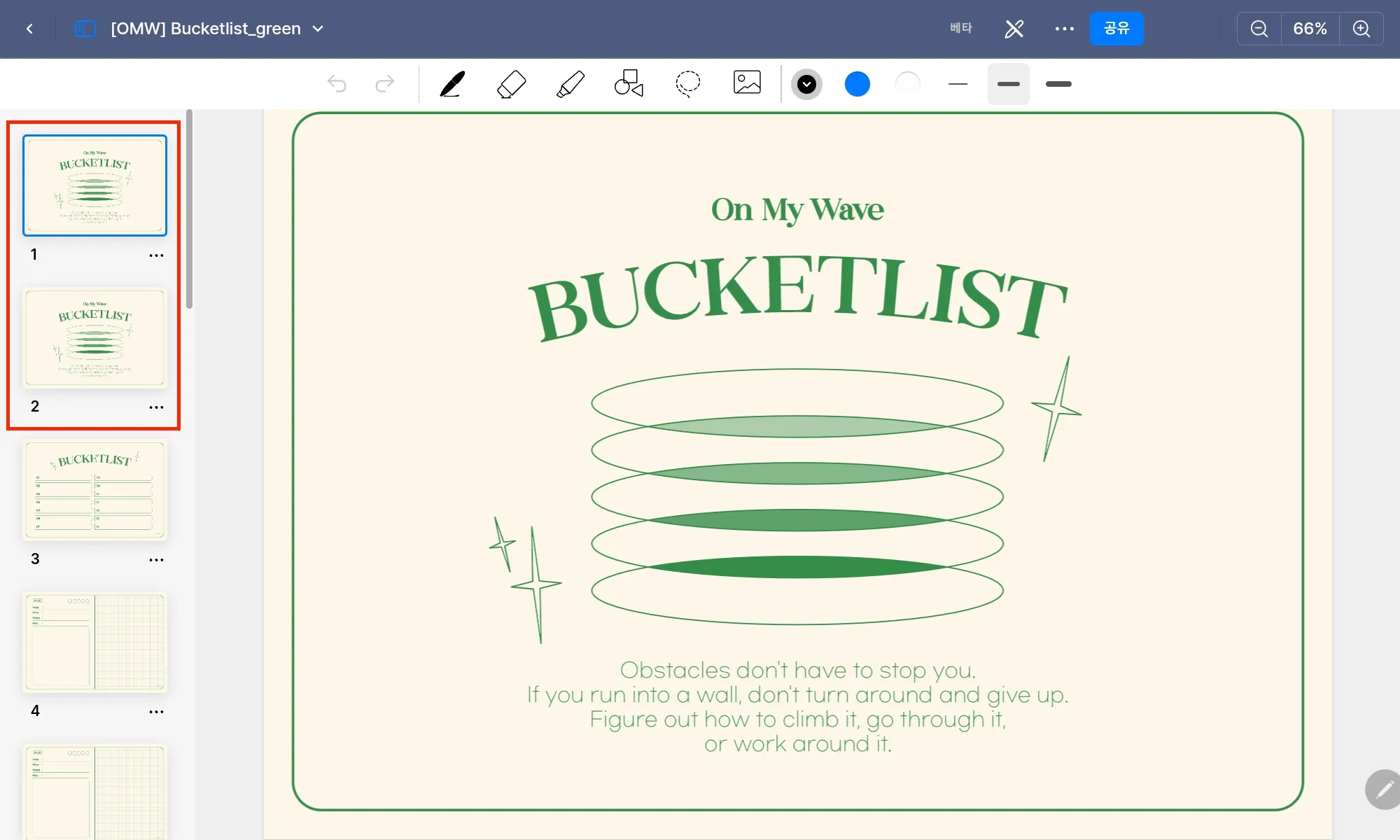This screenshot has height=840, width=1400.
Task: Select the Pen tool
Action: pos(452,84)
